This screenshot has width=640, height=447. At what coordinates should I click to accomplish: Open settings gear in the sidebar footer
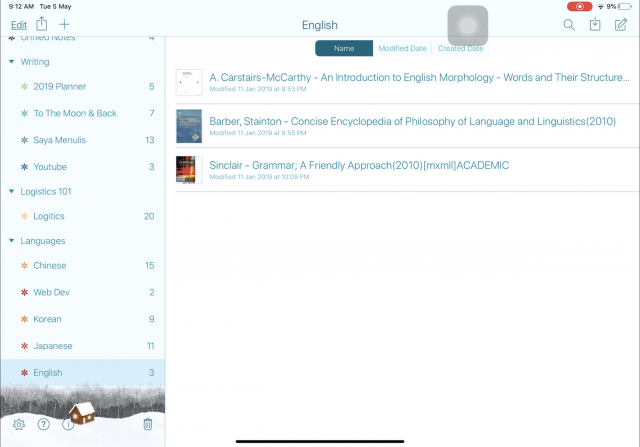coord(19,425)
